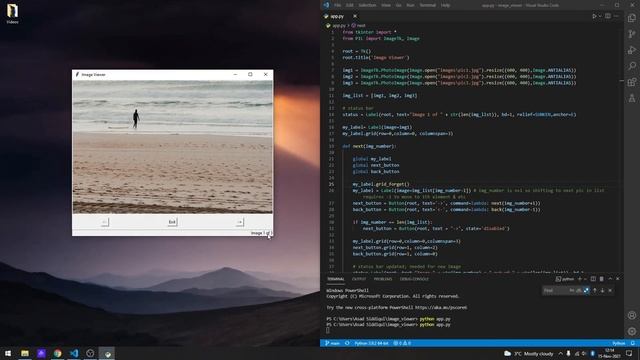This screenshot has height=360, width=640.
Task: Open the run button dropdown arrow
Action: pyautogui.click(x=600, y=16)
